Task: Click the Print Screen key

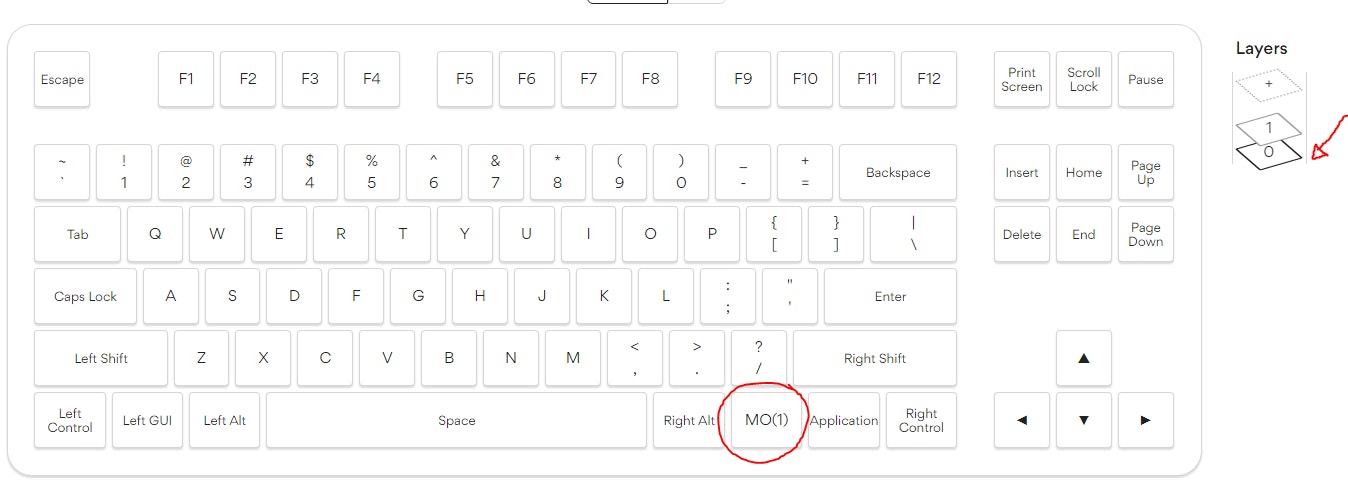Action: (1021, 79)
